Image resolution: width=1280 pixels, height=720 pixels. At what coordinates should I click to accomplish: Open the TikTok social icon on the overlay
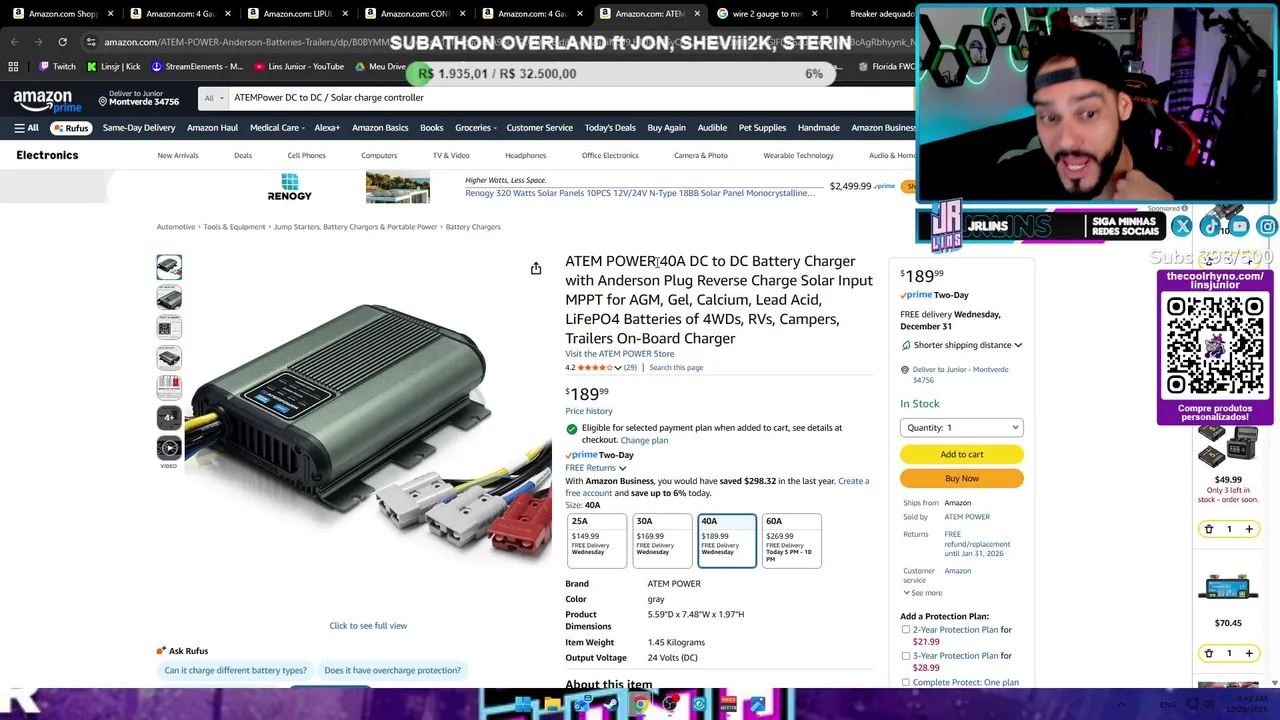[1210, 227]
